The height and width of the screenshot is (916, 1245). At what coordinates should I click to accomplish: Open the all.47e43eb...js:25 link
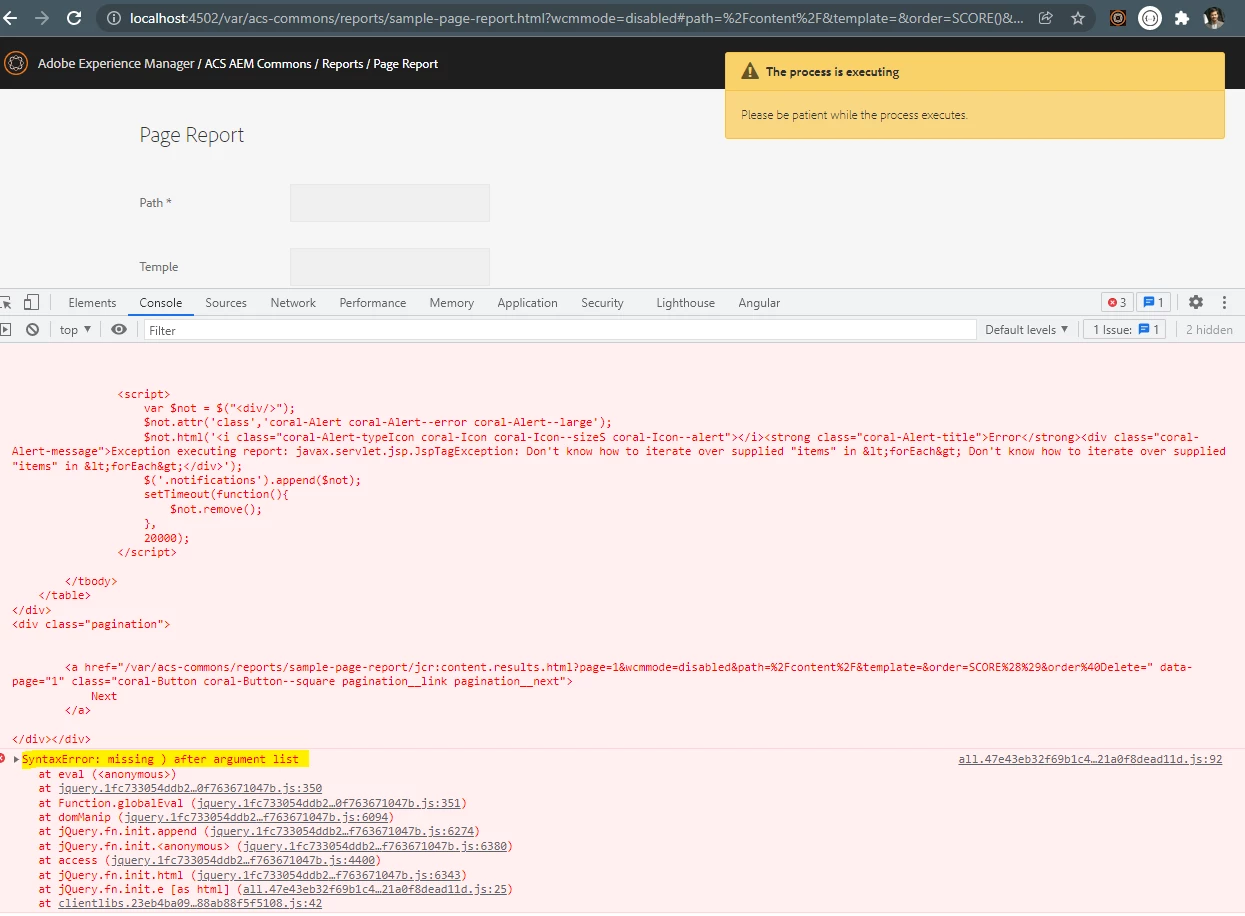tap(377, 889)
